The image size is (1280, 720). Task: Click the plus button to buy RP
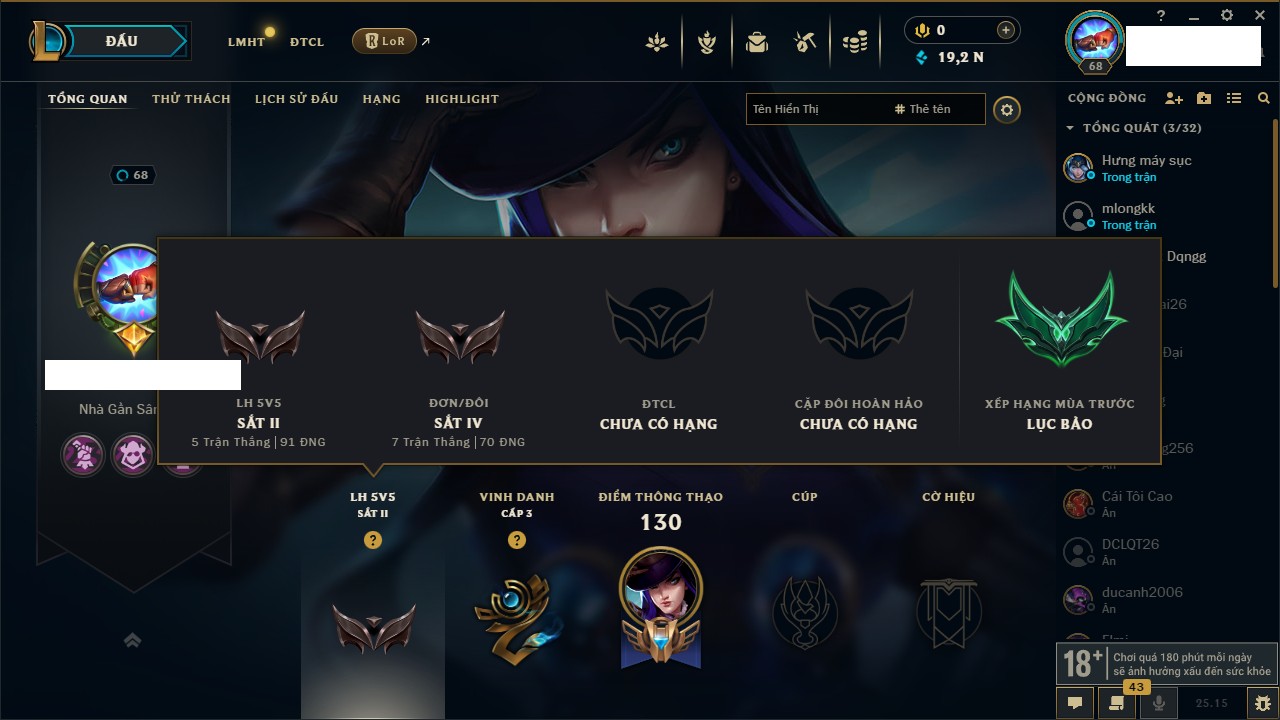[1006, 30]
